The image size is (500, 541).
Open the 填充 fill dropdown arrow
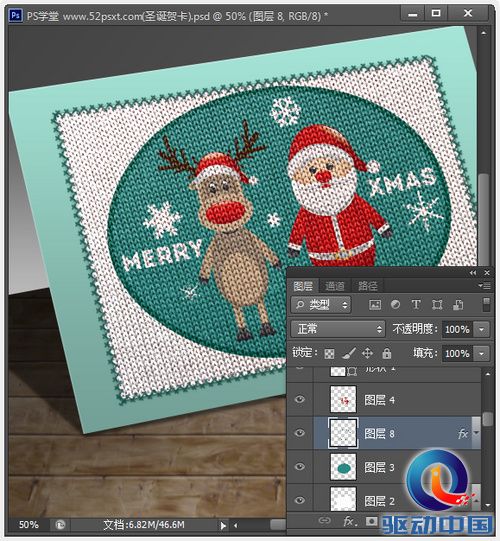point(482,353)
